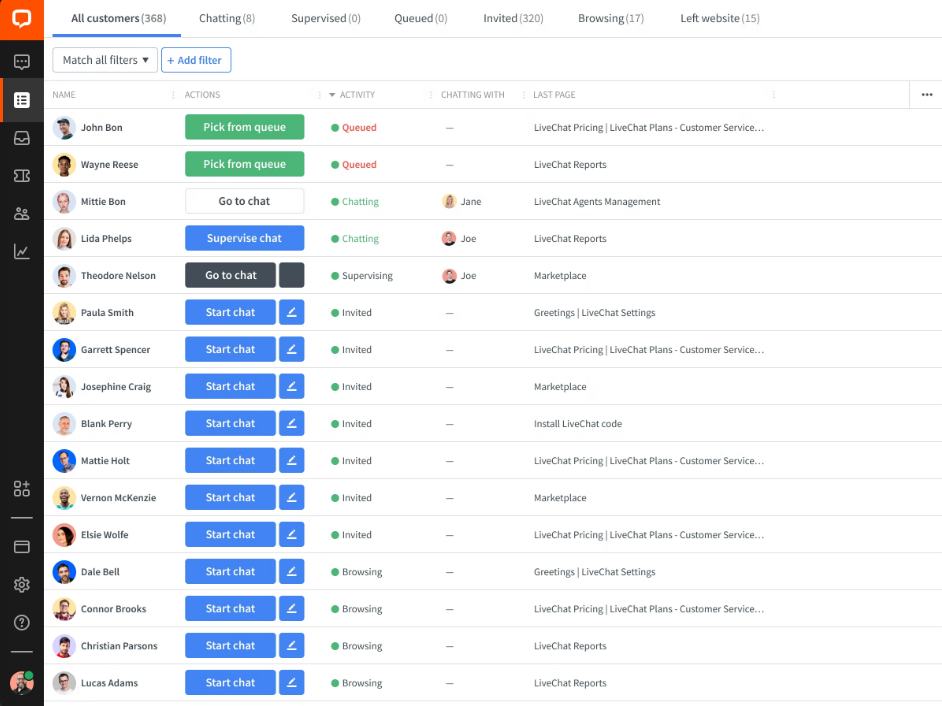Switch to the Chatting tab

coord(227,18)
